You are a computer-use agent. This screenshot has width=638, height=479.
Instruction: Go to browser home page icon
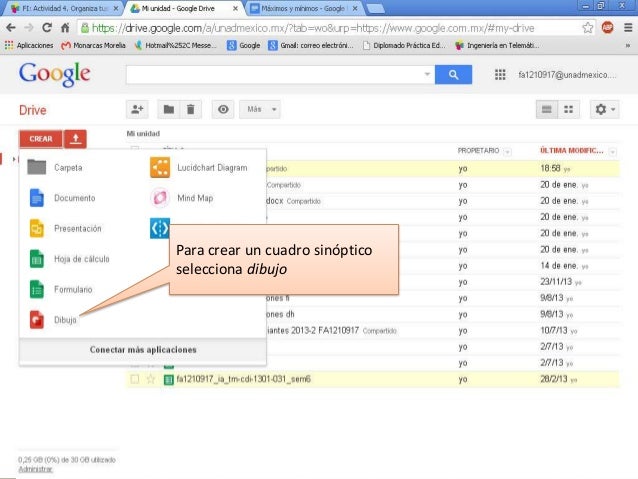pyautogui.click(x=65, y=28)
